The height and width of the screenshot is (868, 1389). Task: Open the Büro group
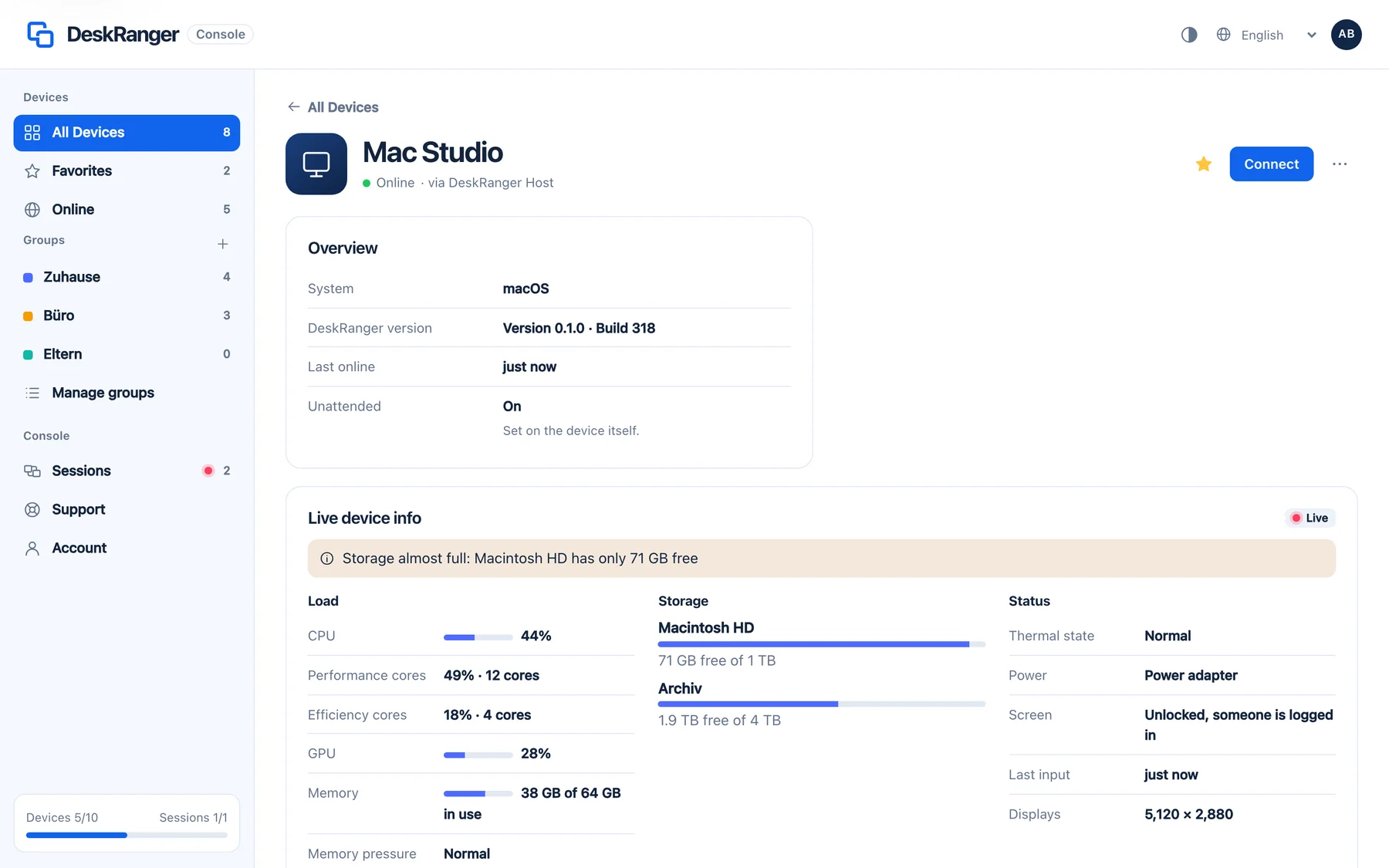(x=127, y=316)
